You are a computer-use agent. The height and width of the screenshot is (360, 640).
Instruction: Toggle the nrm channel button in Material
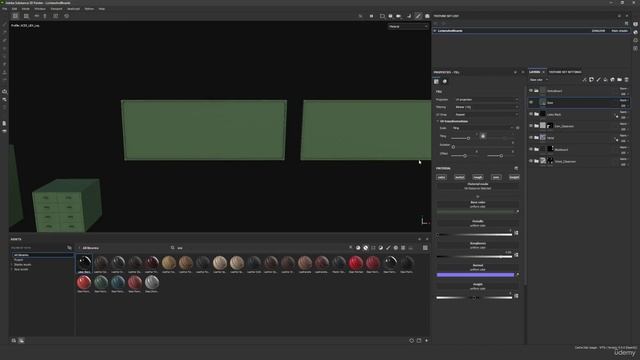tap(496, 177)
